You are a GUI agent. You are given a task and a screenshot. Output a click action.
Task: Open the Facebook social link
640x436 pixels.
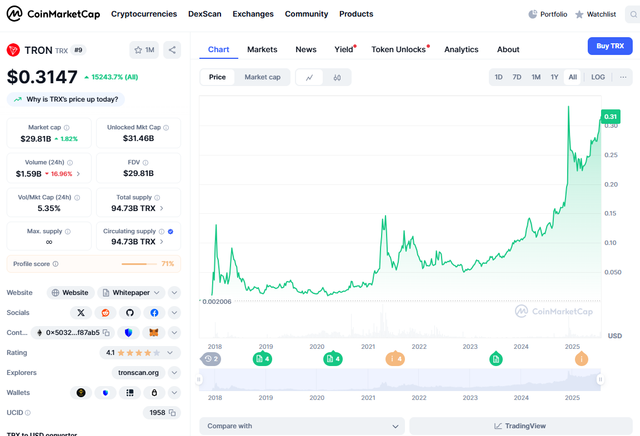tap(154, 313)
